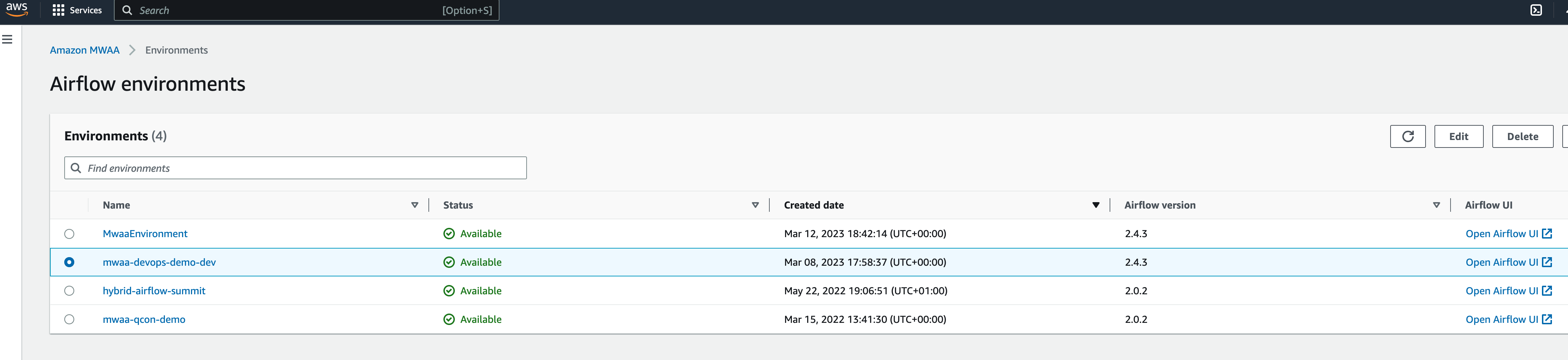Image resolution: width=1568 pixels, height=360 pixels.
Task: Click Available status icon for mwaa-qcon-demo
Action: point(449,320)
